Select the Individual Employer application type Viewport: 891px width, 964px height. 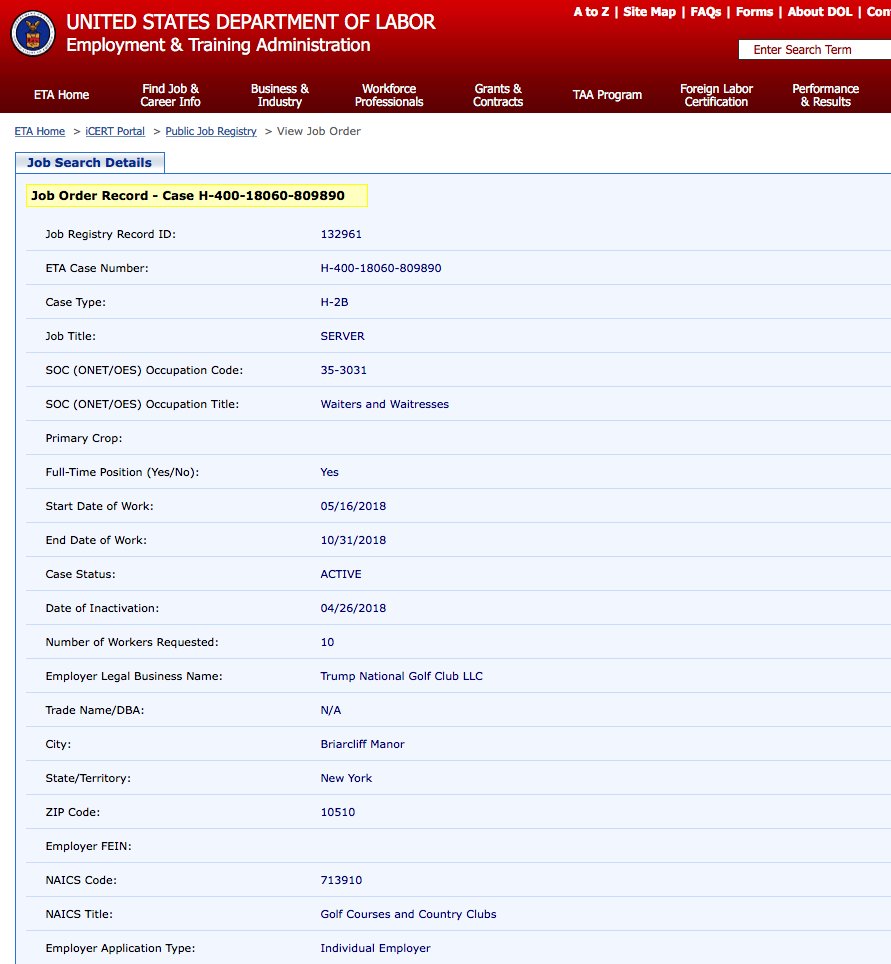375,948
